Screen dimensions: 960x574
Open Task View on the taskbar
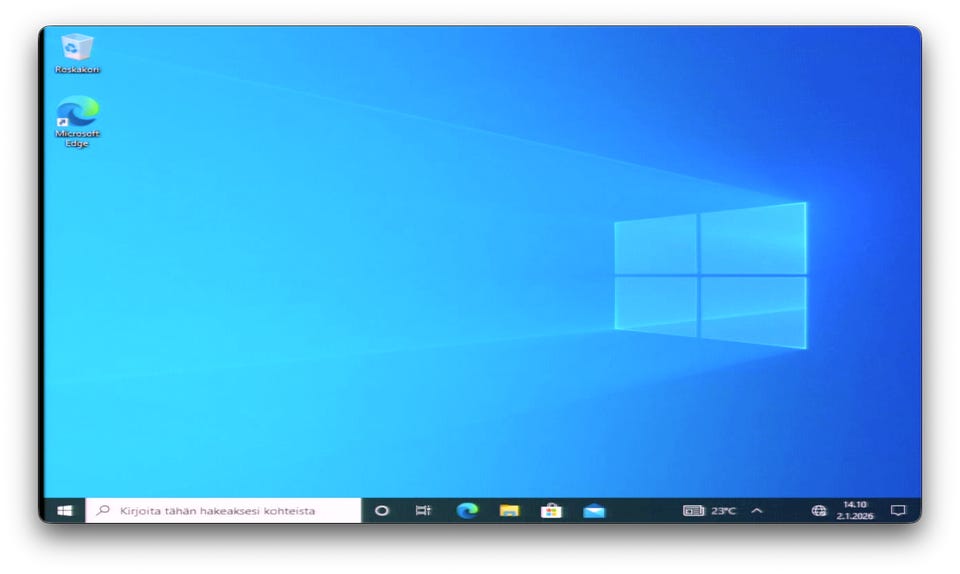click(x=423, y=510)
